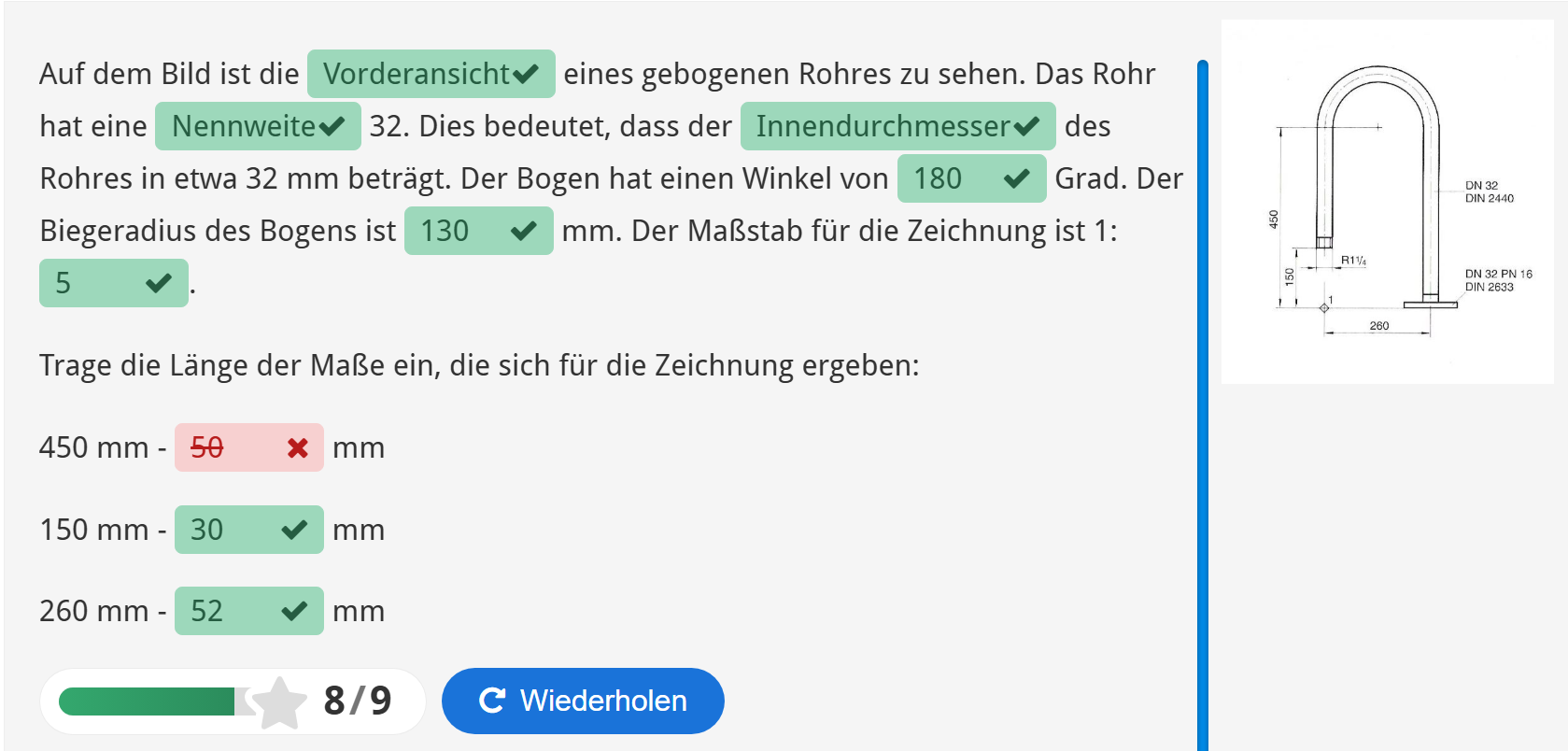Click the checkmark in the scale 5 field

(x=159, y=283)
